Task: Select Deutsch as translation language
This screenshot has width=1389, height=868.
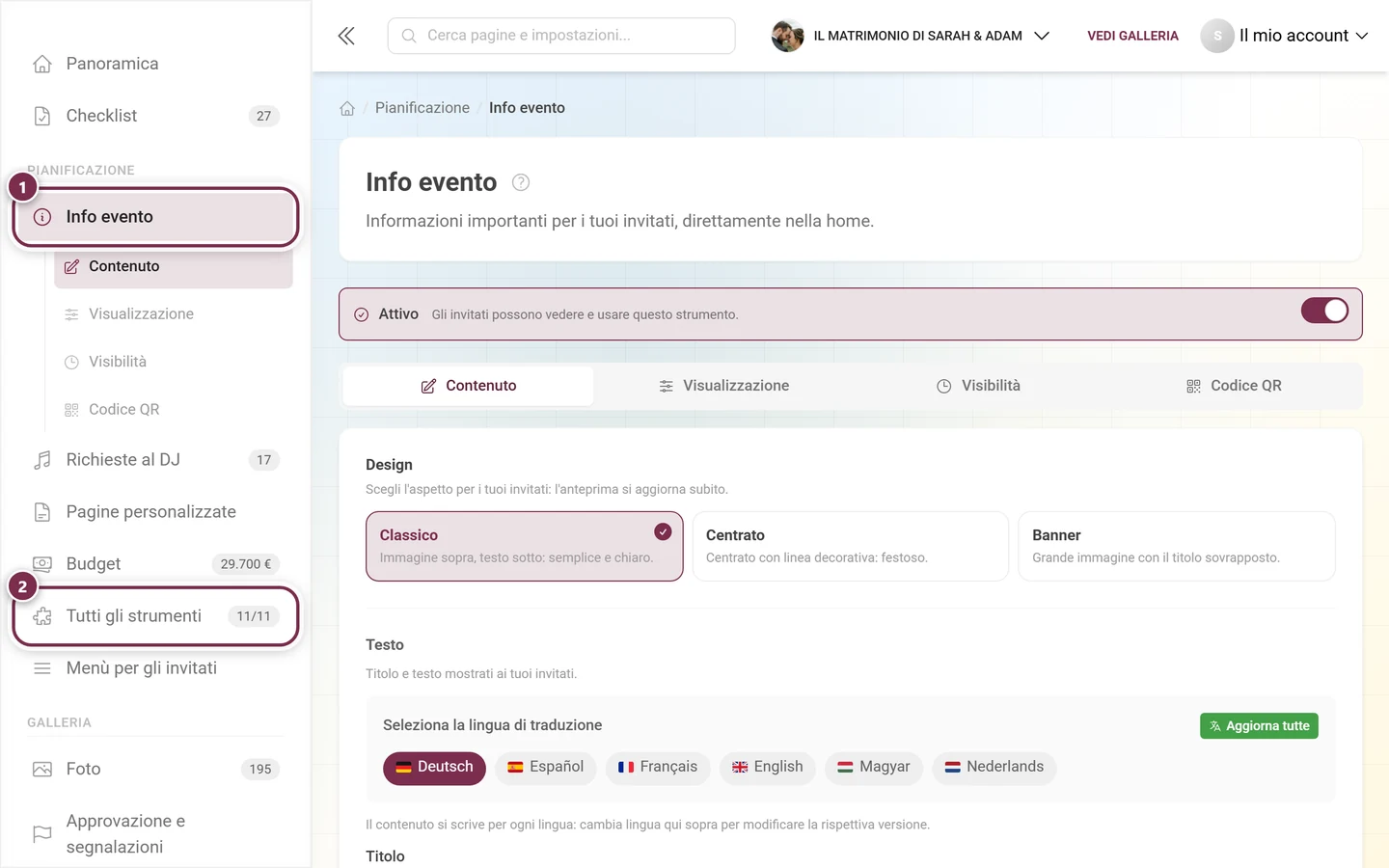Action: [x=434, y=768]
